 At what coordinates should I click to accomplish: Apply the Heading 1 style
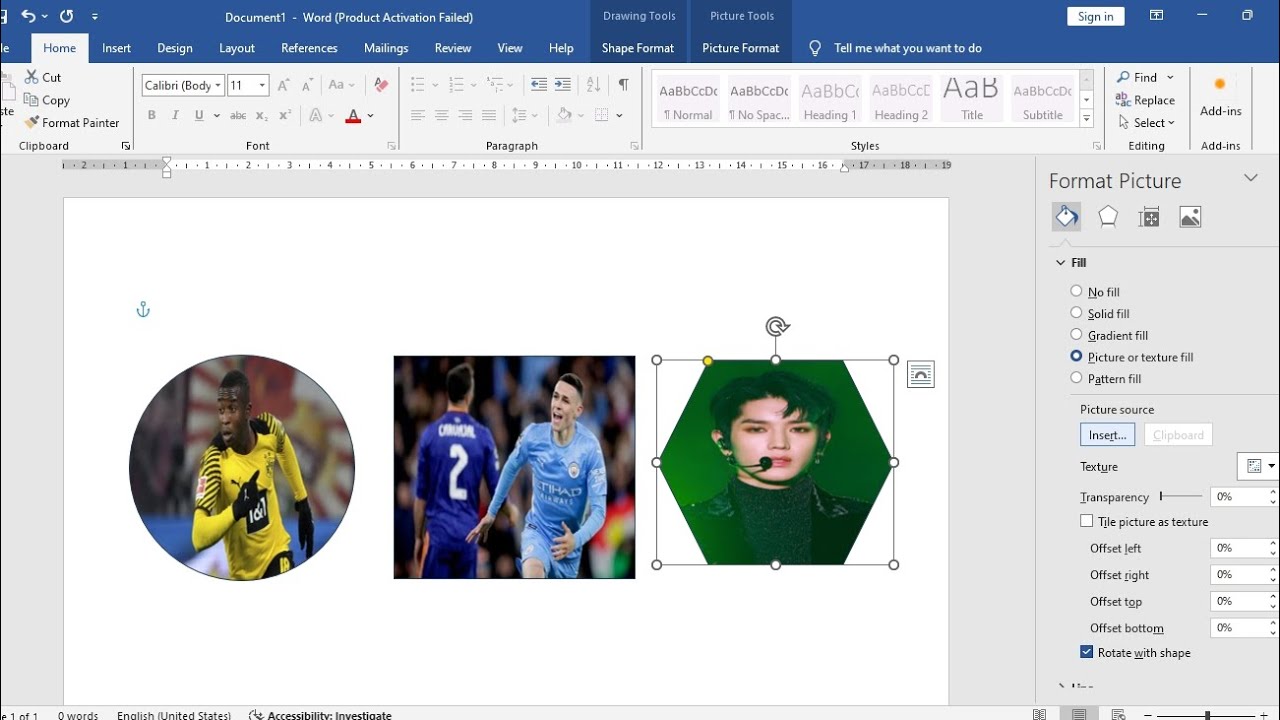coord(830,100)
